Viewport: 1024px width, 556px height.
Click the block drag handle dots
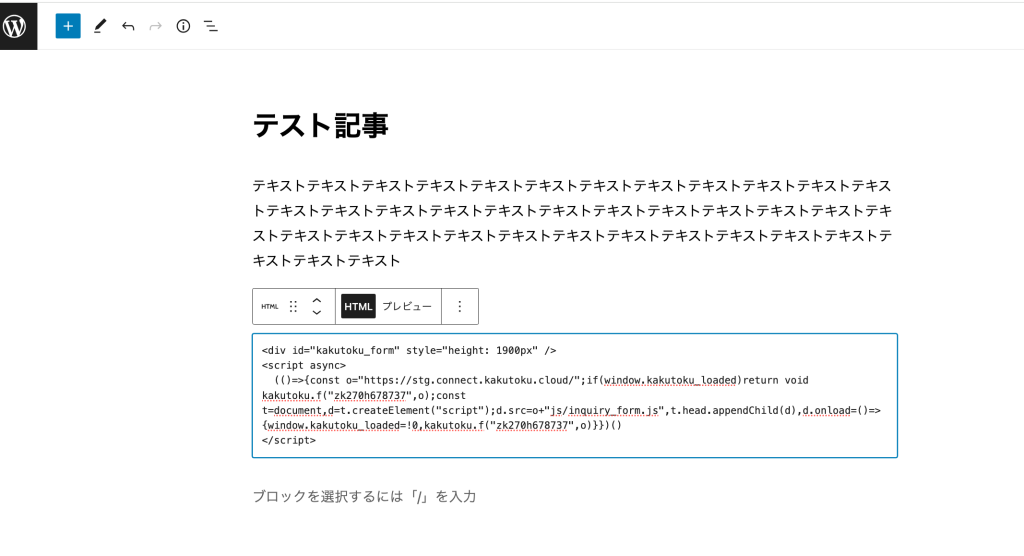(x=293, y=307)
